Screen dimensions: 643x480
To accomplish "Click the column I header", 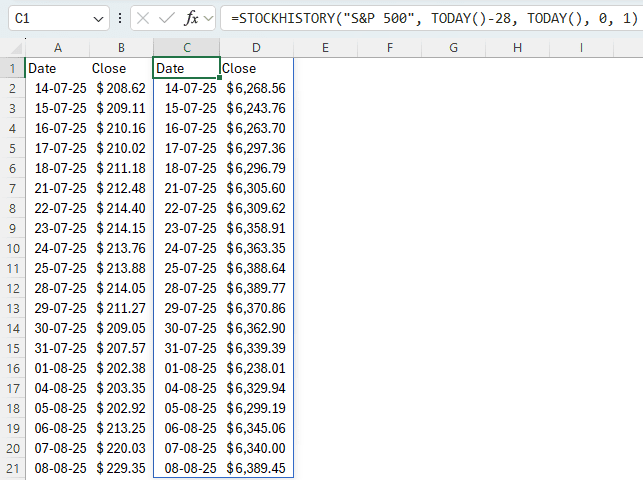I will pyautogui.click(x=581, y=47).
